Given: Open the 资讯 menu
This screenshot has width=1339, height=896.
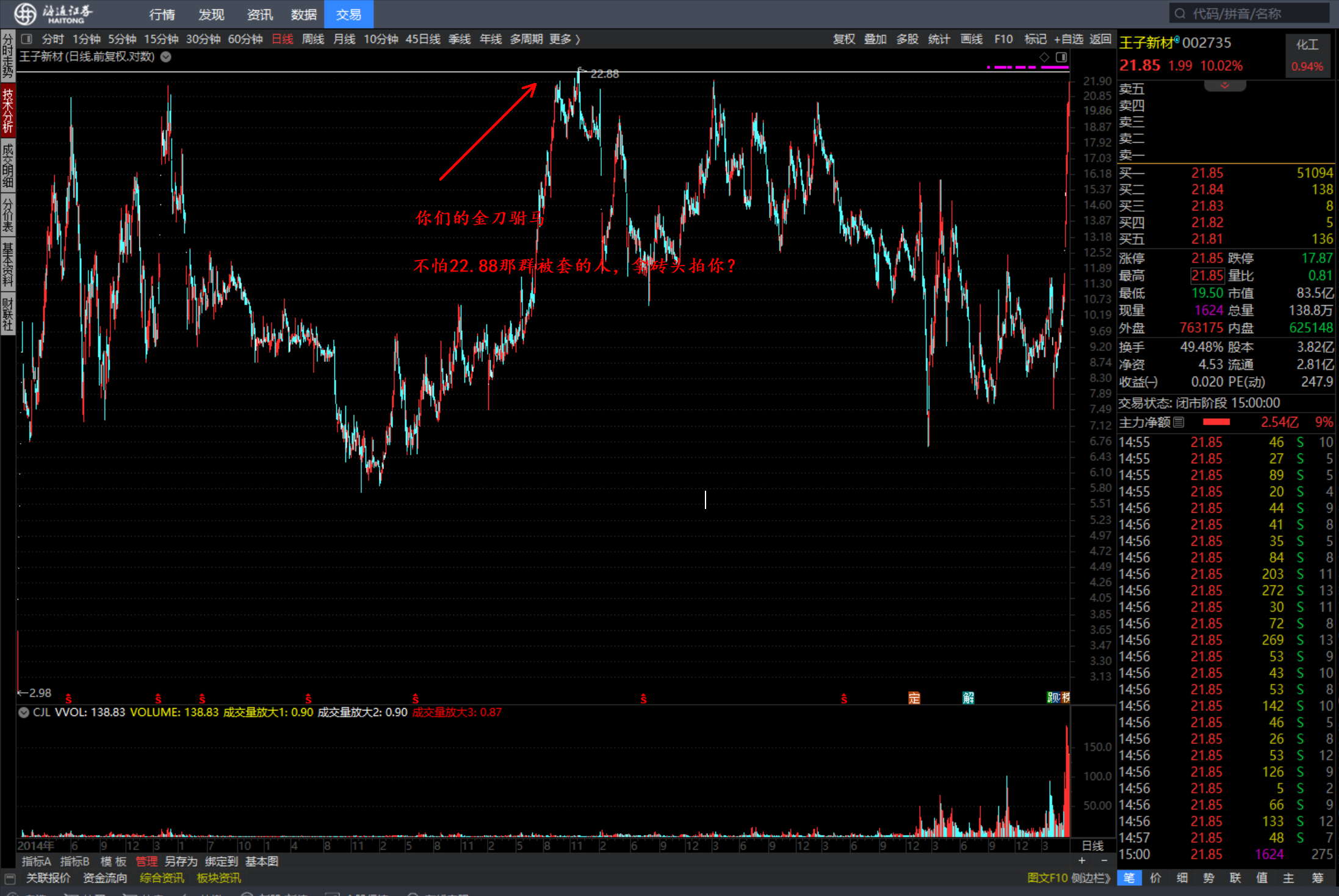Looking at the screenshot, I should [259, 14].
